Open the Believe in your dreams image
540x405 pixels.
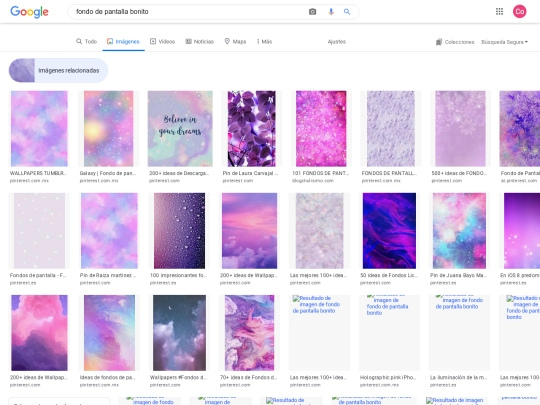(x=180, y=128)
